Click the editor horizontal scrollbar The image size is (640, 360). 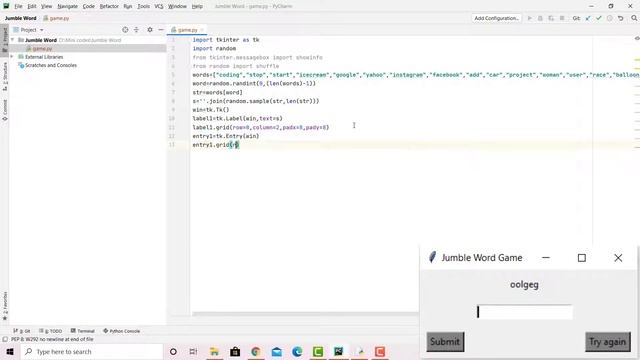click(x=305, y=314)
